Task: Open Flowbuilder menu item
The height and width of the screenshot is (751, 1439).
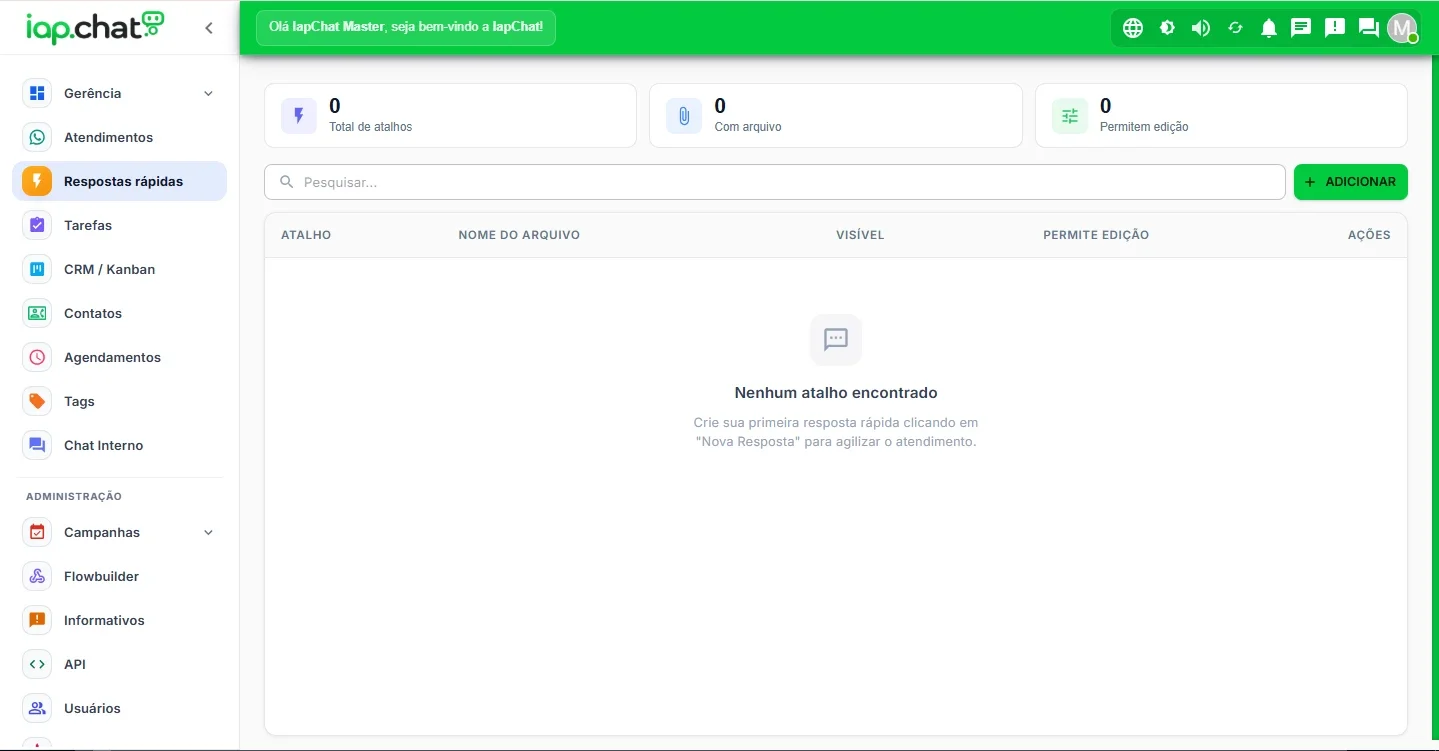Action: pos(120,576)
